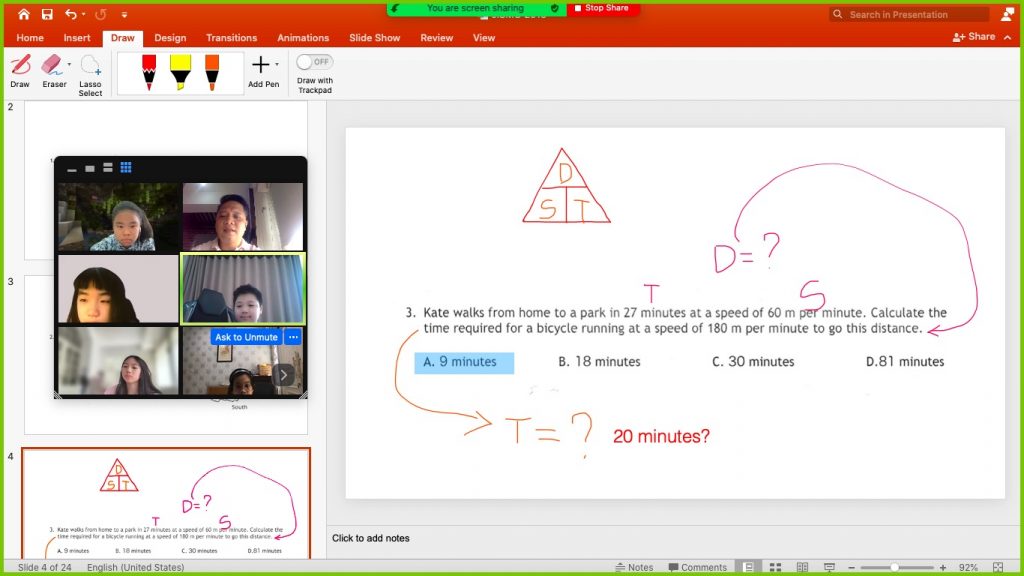
Task: Choose the yellow highlighter pen
Action: [180, 72]
